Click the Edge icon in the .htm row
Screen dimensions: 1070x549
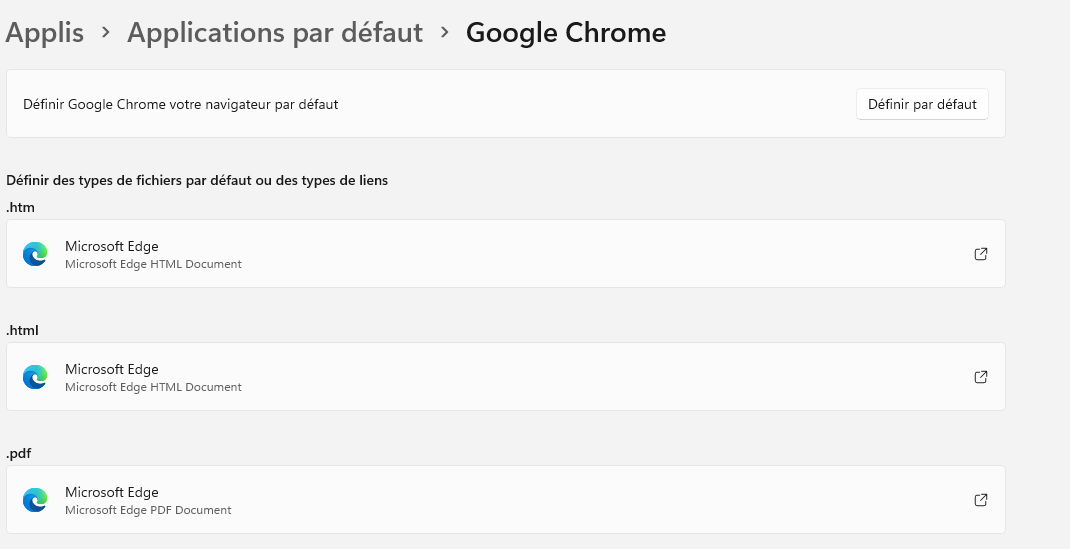coord(35,254)
